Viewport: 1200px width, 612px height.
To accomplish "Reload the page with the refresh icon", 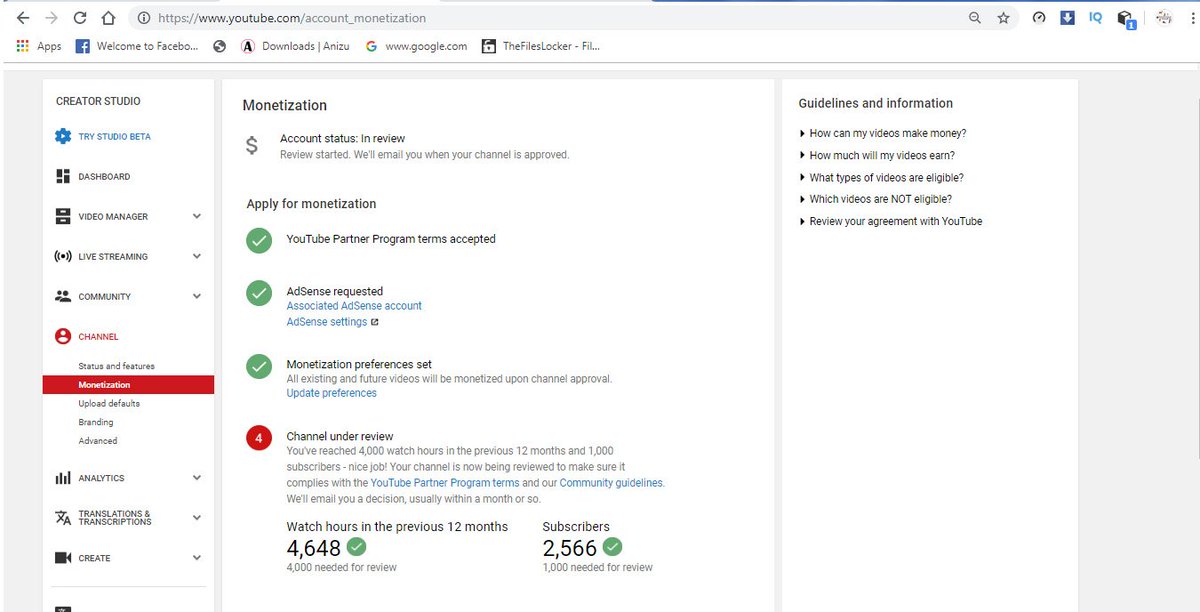I will (x=80, y=18).
